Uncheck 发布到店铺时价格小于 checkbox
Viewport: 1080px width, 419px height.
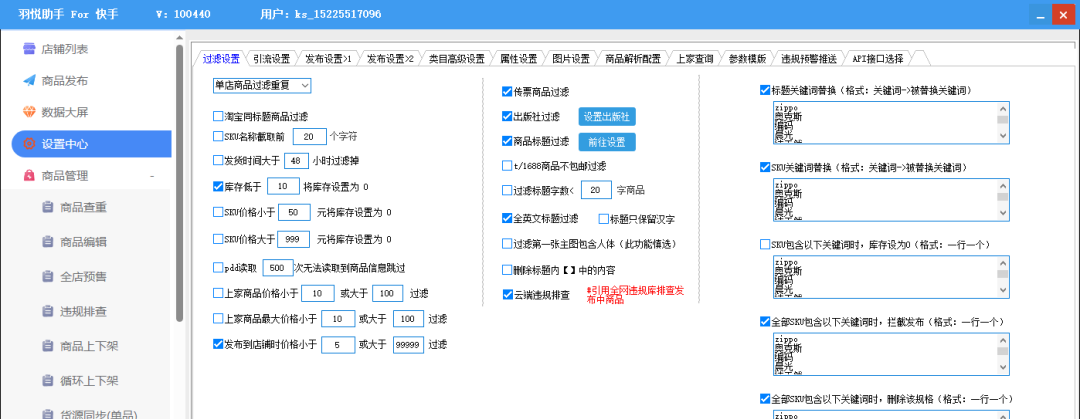(218, 344)
